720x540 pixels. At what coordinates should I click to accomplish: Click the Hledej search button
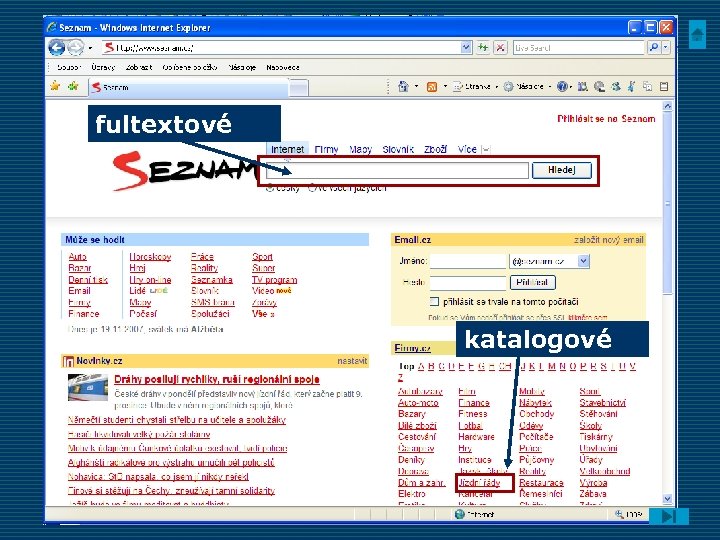(562, 170)
